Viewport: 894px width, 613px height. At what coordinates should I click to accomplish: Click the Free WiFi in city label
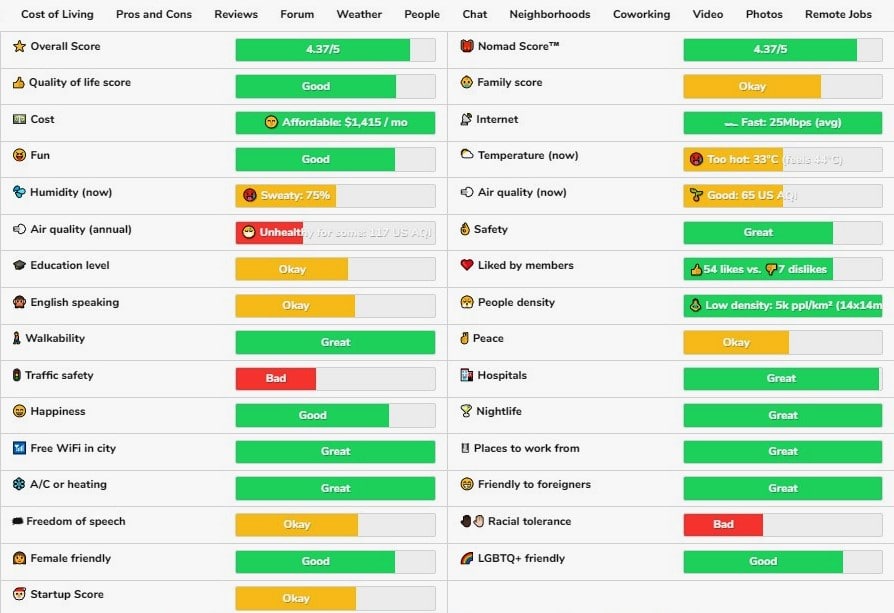(x=73, y=449)
